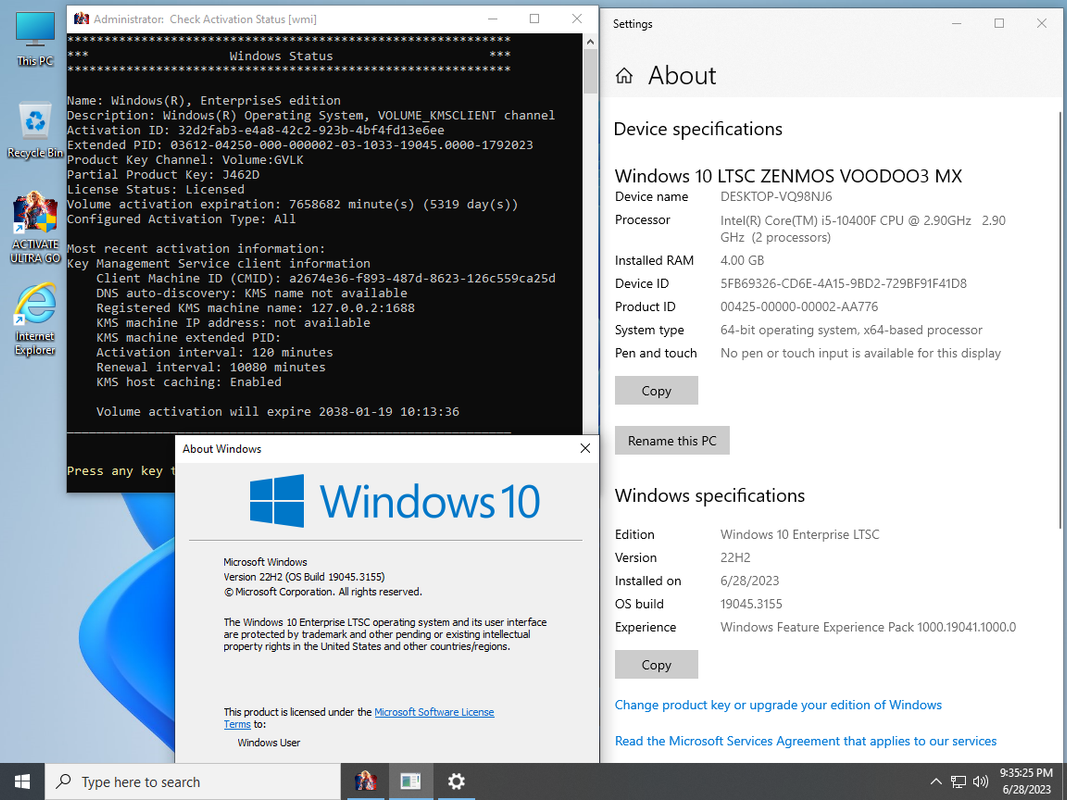Click the License Status: Licensed console line

tap(155, 190)
